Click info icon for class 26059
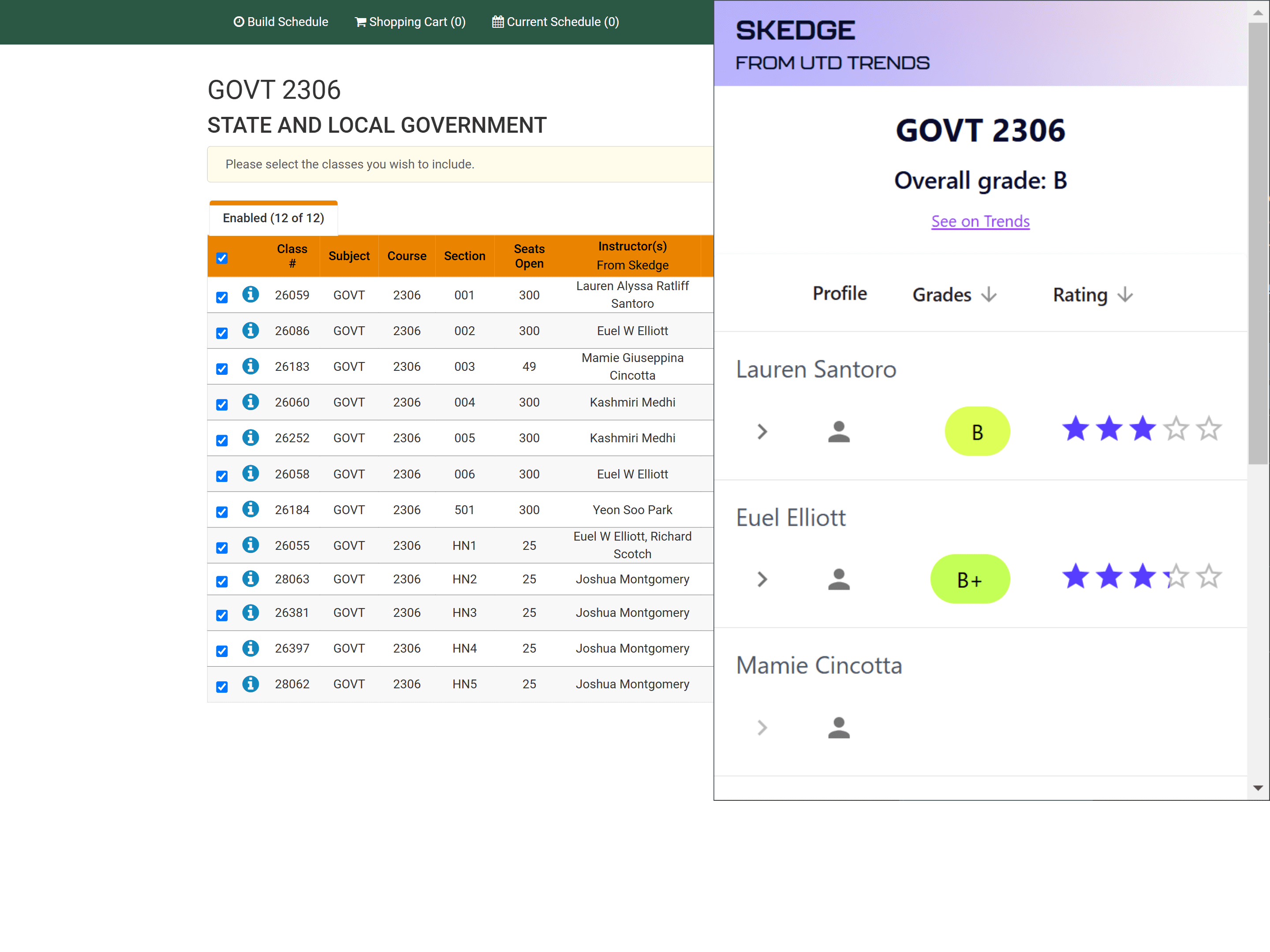 [250, 295]
